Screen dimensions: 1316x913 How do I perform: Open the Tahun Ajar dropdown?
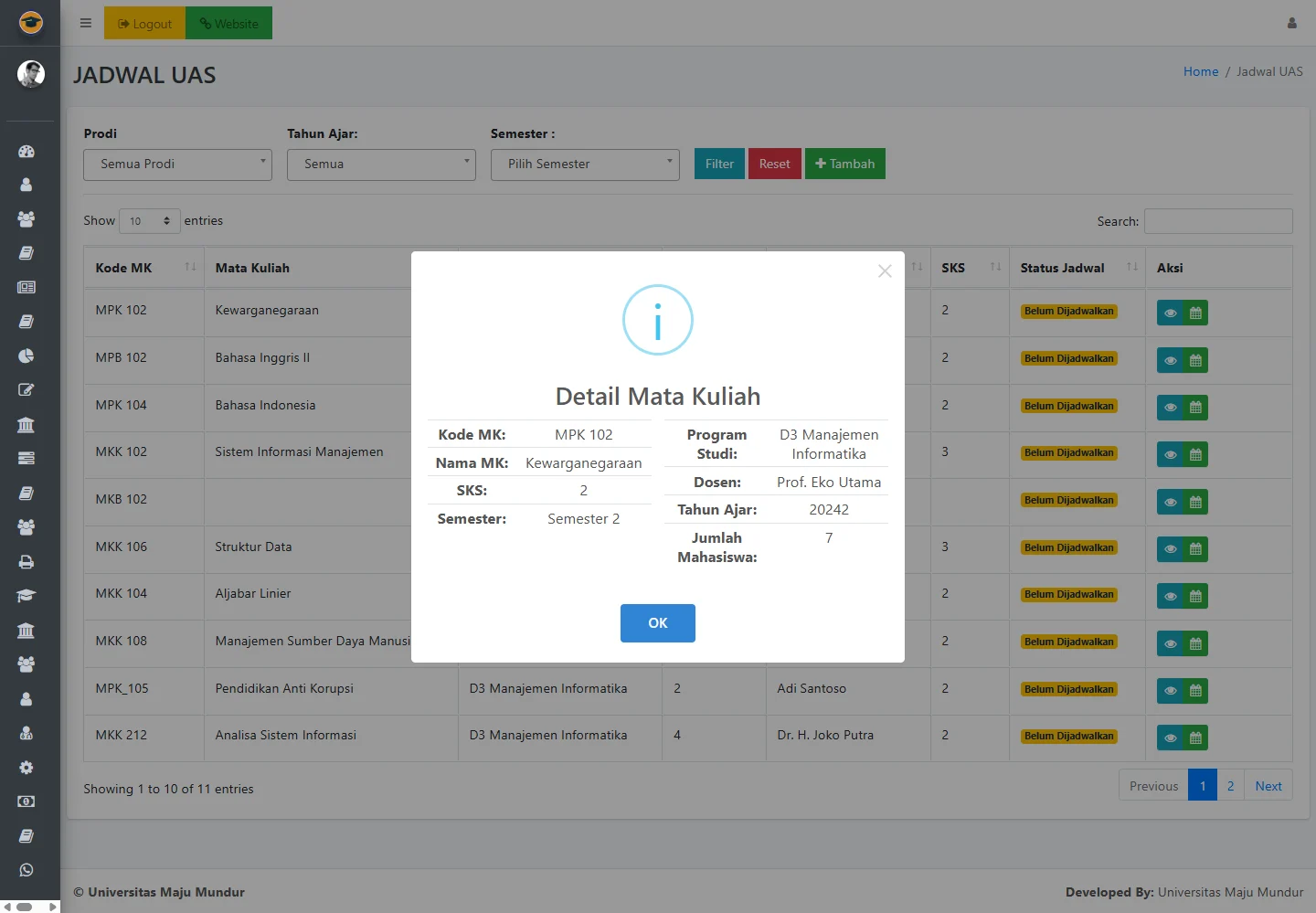381,165
